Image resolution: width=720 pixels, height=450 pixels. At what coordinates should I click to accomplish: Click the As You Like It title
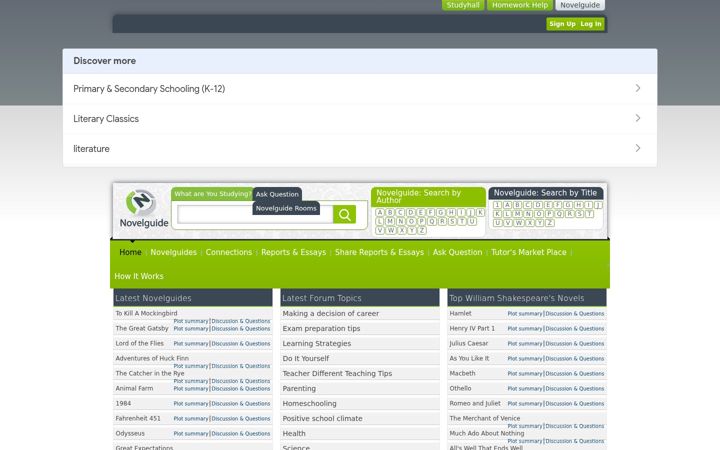pos(469,358)
